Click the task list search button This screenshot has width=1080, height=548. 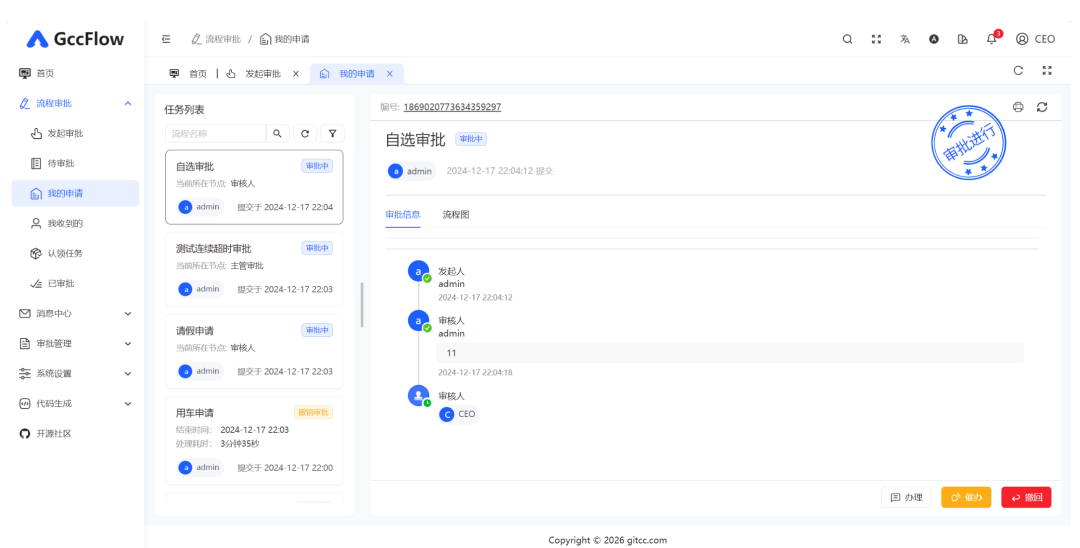click(277, 134)
